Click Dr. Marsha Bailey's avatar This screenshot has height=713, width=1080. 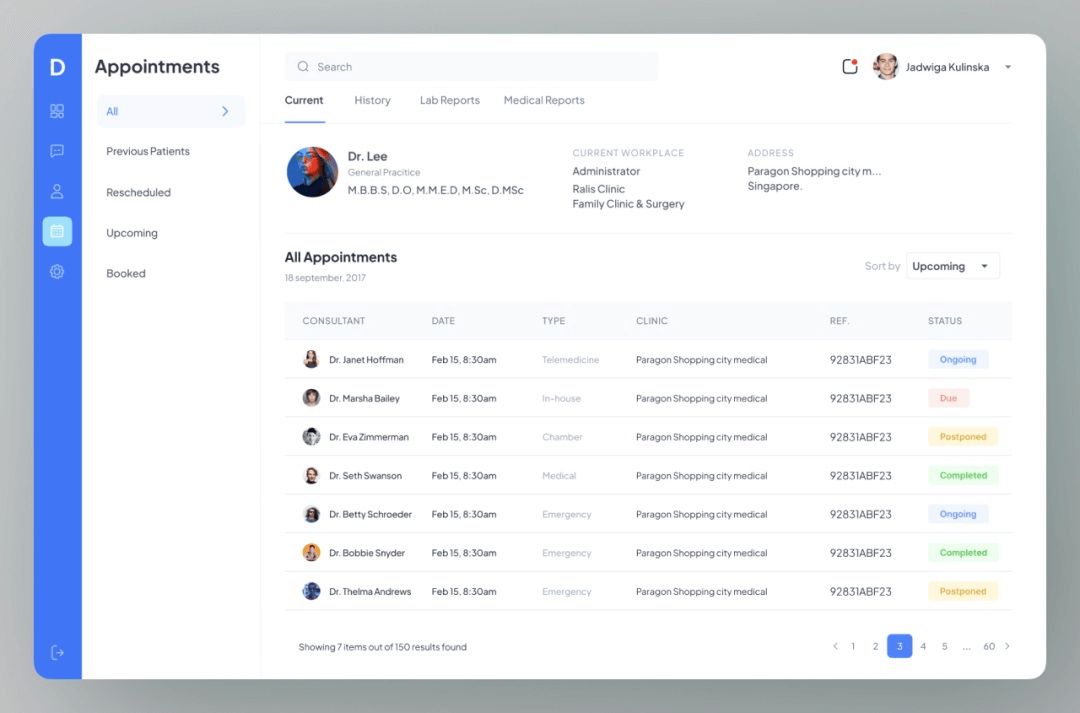311,397
